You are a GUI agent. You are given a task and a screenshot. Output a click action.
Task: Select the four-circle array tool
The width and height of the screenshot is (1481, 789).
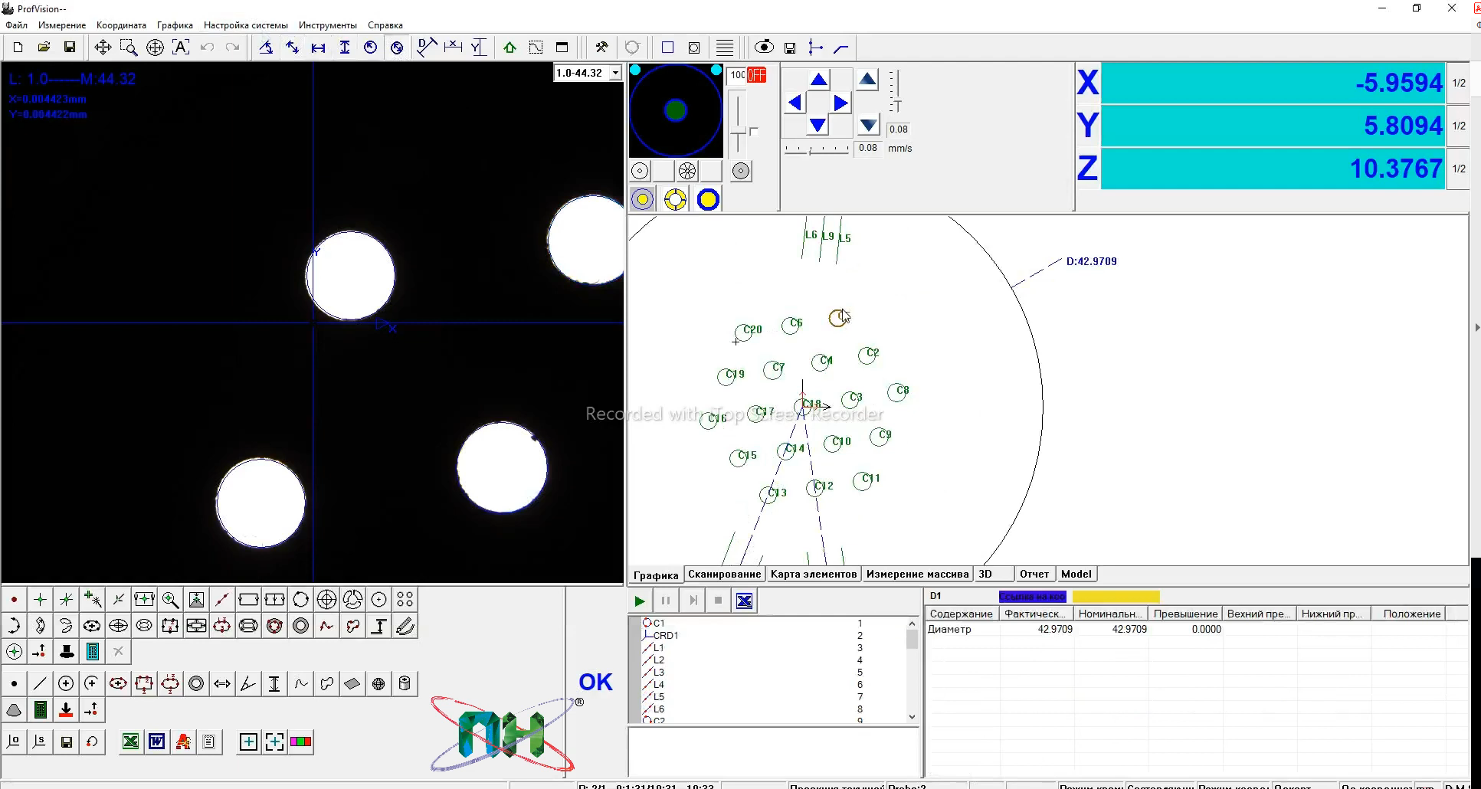pos(405,600)
